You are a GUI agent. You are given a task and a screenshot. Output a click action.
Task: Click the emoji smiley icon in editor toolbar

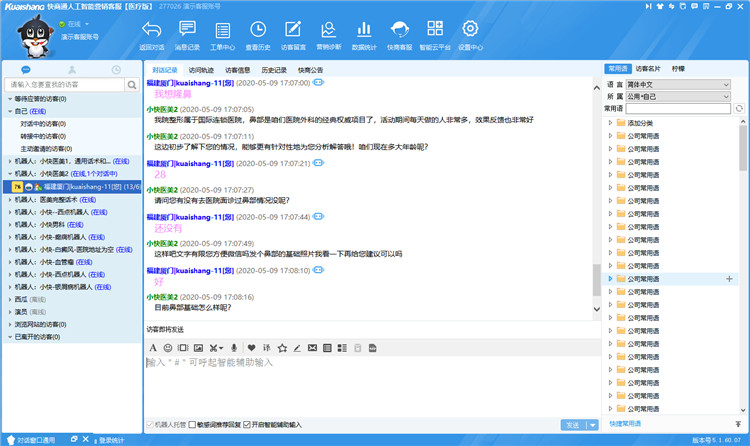point(168,347)
